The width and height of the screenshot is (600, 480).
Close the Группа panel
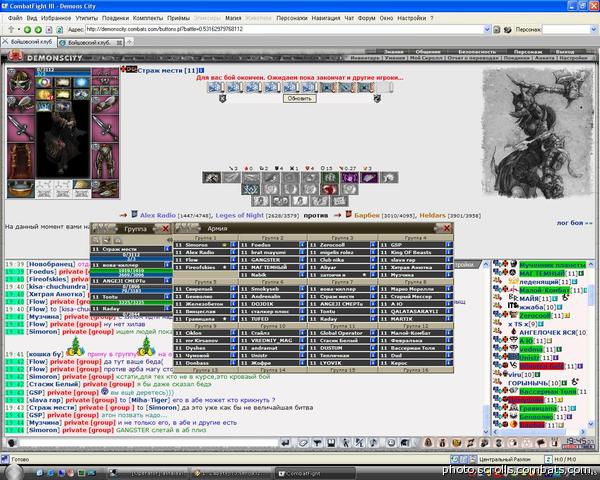165,229
